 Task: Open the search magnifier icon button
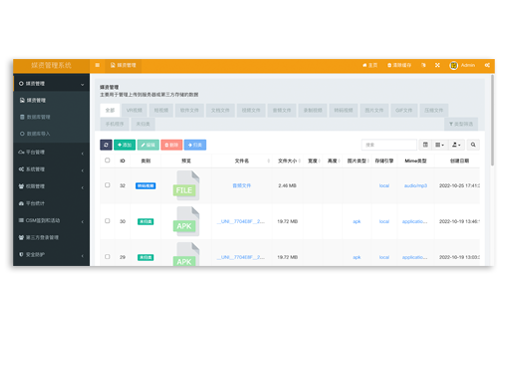(473, 145)
